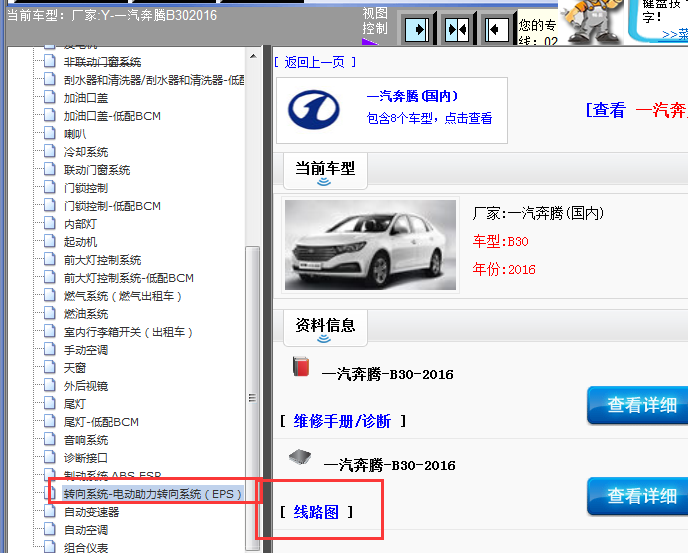Select 加油口盖-低配BCM in the list
Viewport: 688px width, 553px height.
tap(112, 116)
